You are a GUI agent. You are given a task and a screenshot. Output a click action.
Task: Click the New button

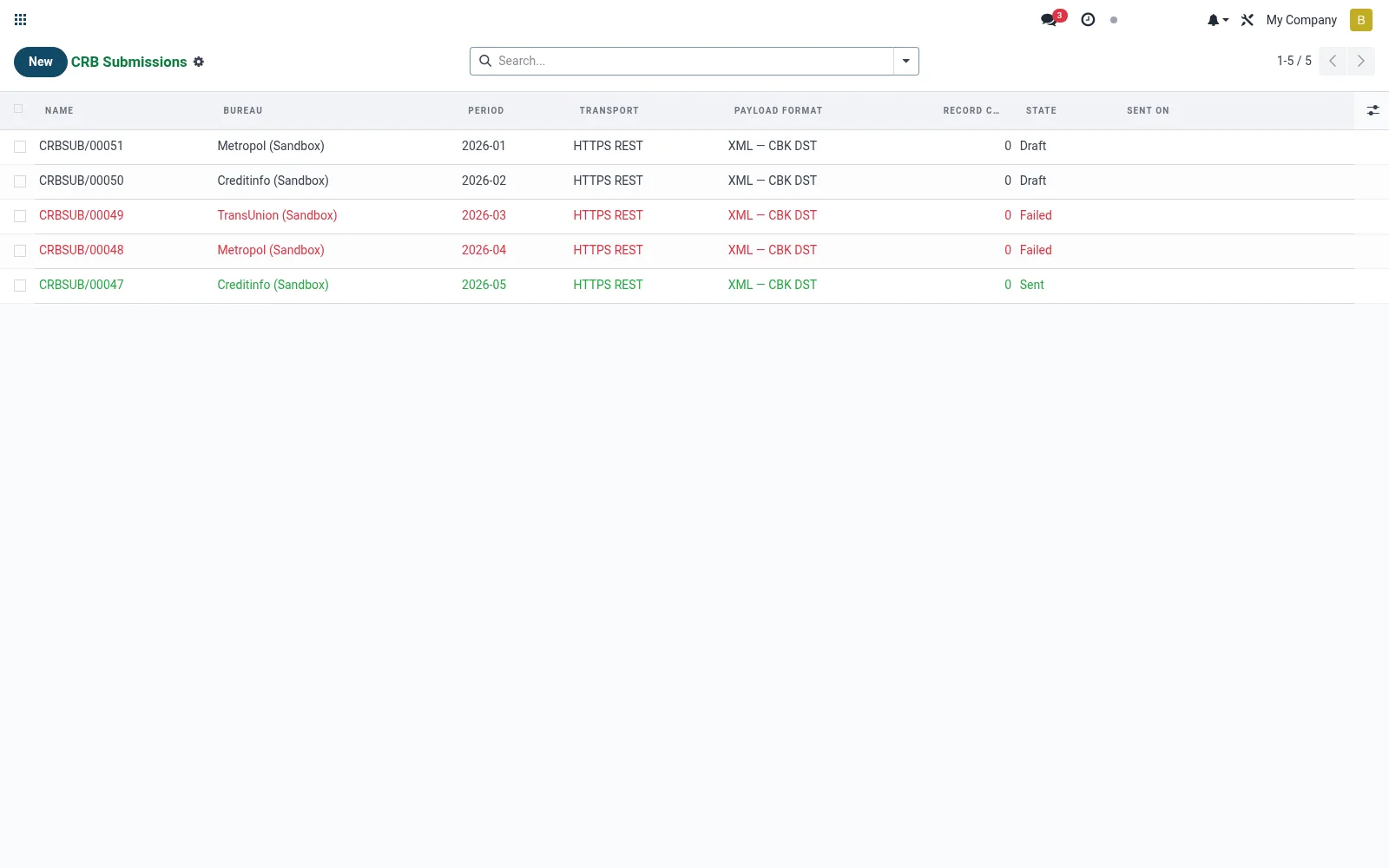pos(41,62)
